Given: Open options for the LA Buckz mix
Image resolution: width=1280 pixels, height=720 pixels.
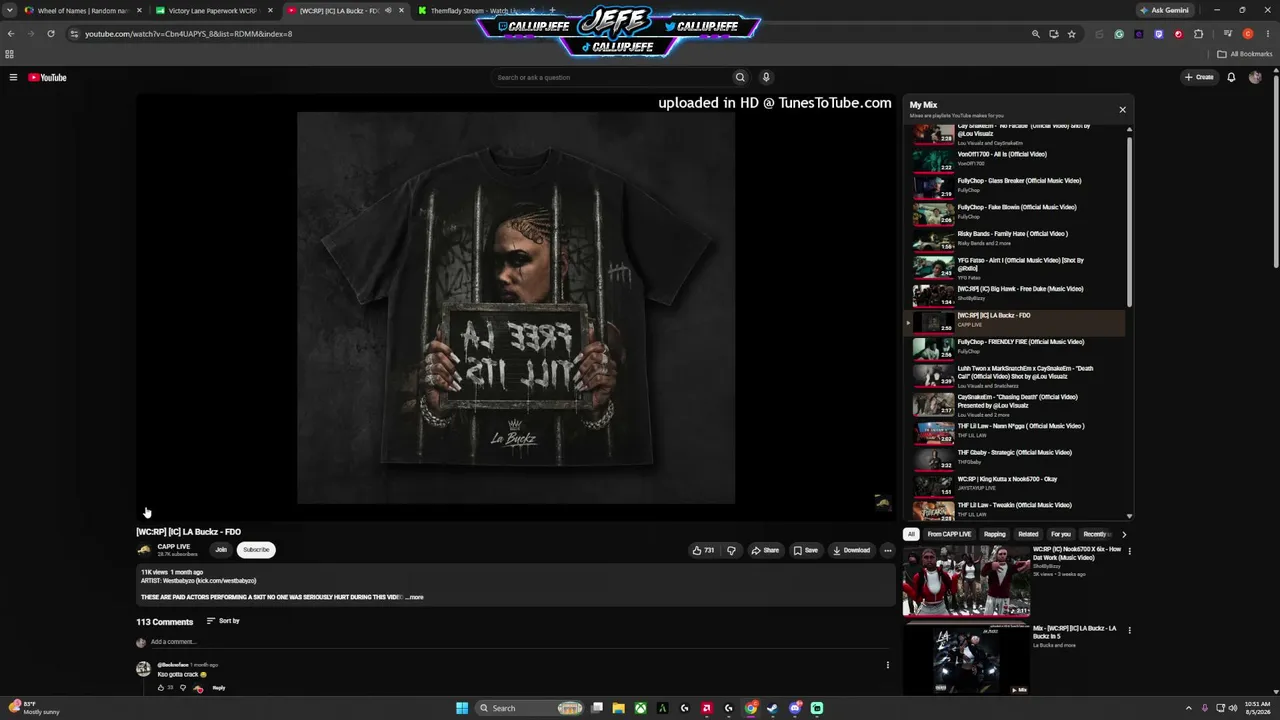Looking at the screenshot, I should click(1129, 630).
